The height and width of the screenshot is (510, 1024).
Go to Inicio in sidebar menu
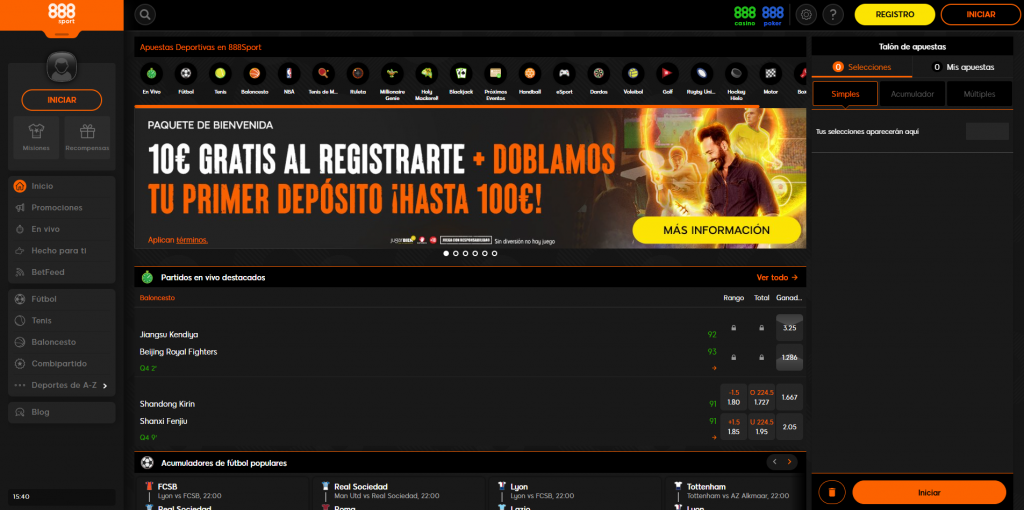coord(62,186)
